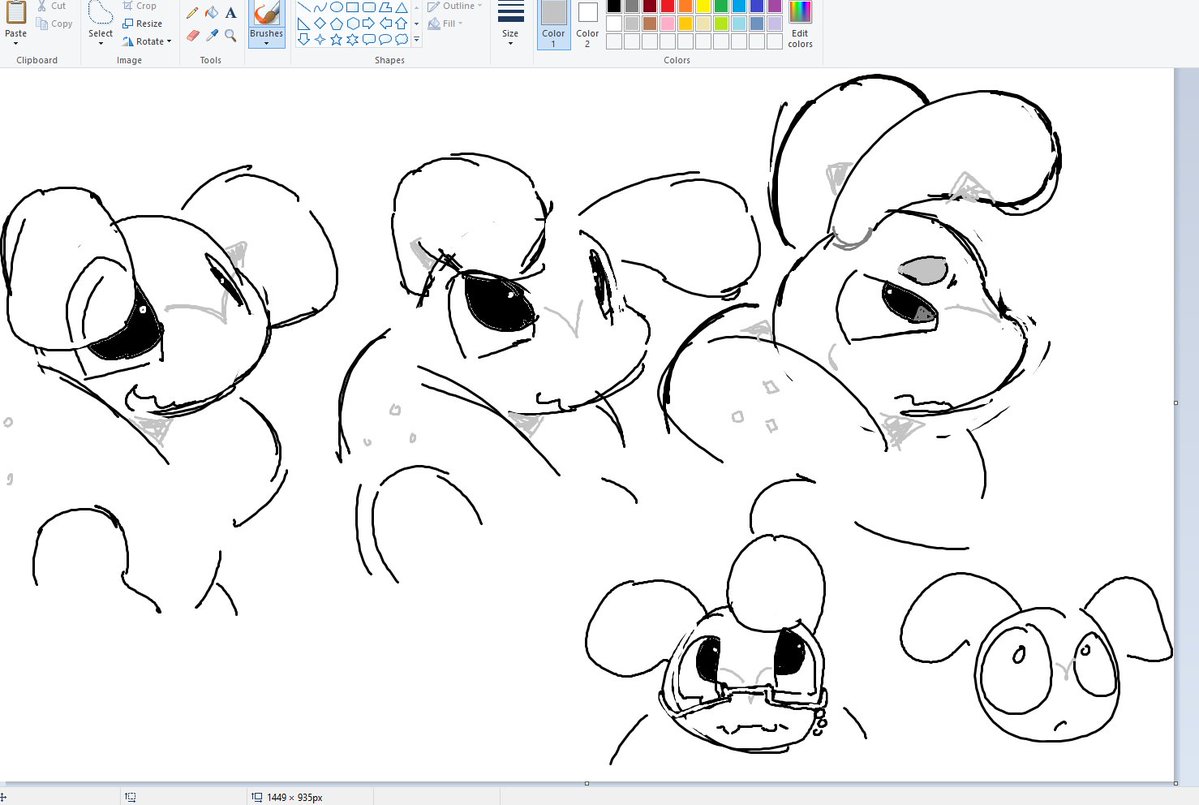Select the Pencil tool
Image resolution: width=1199 pixels, height=805 pixels.
pyautogui.click(x=192, y=13)
